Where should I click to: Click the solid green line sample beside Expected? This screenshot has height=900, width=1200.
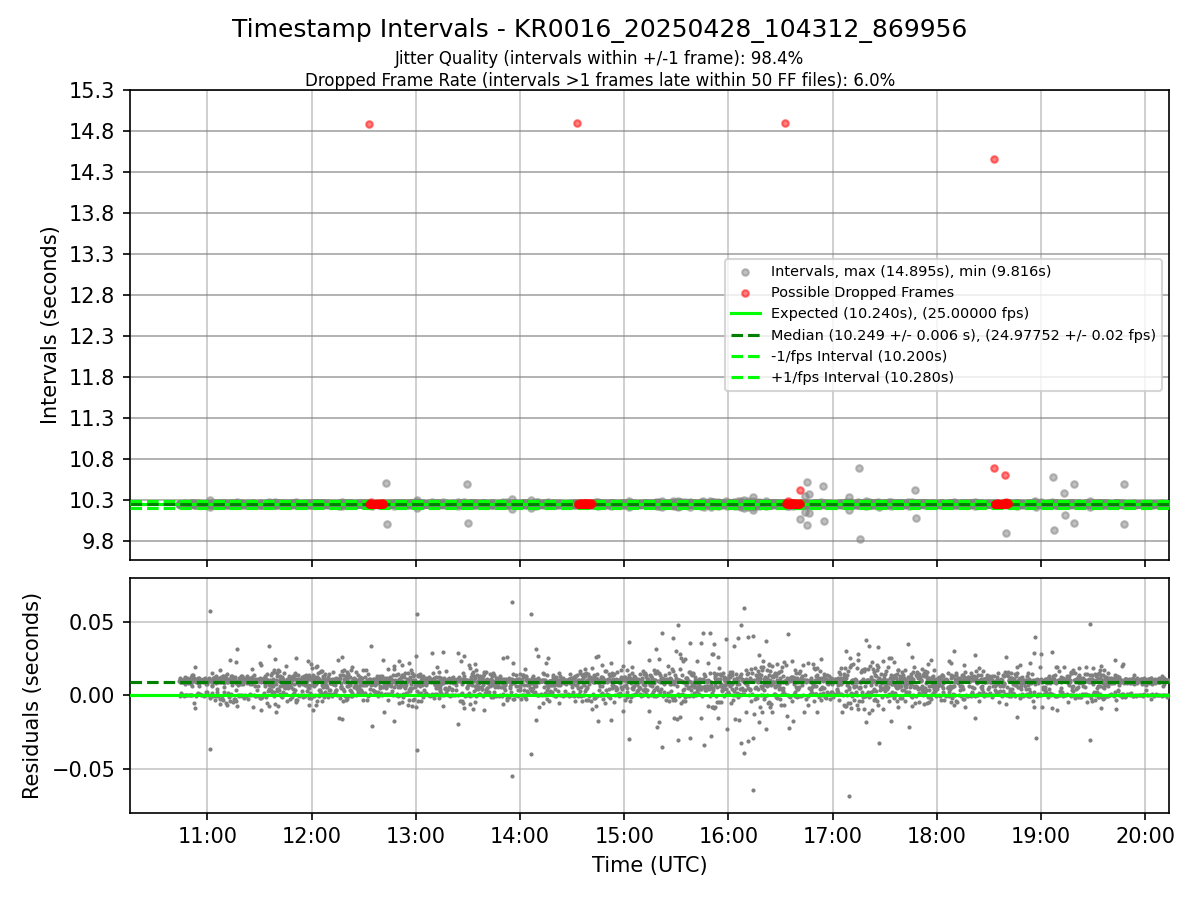(746, 314)
